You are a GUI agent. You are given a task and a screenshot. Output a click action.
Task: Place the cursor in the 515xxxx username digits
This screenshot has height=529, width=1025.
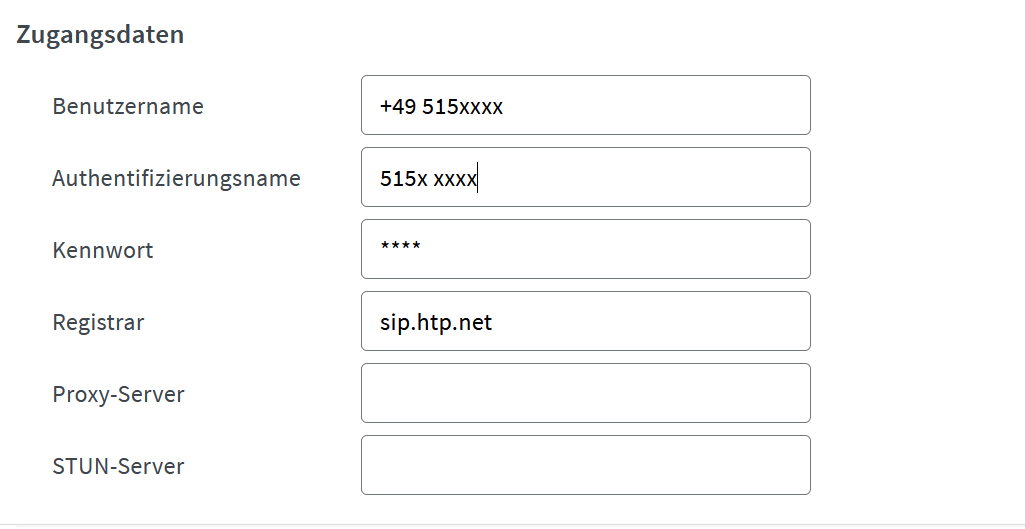coord(462,106)
